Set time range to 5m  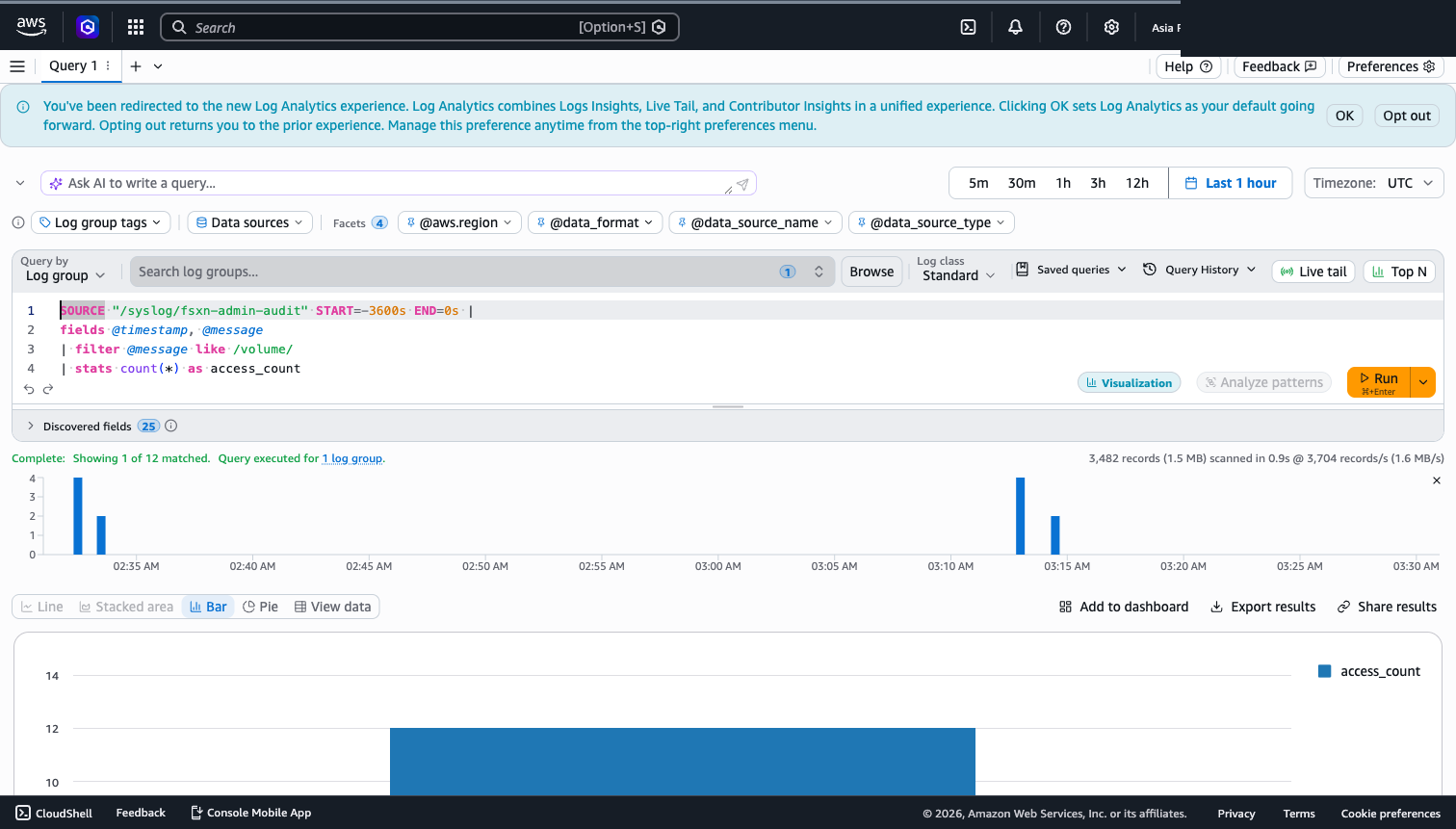978,183
